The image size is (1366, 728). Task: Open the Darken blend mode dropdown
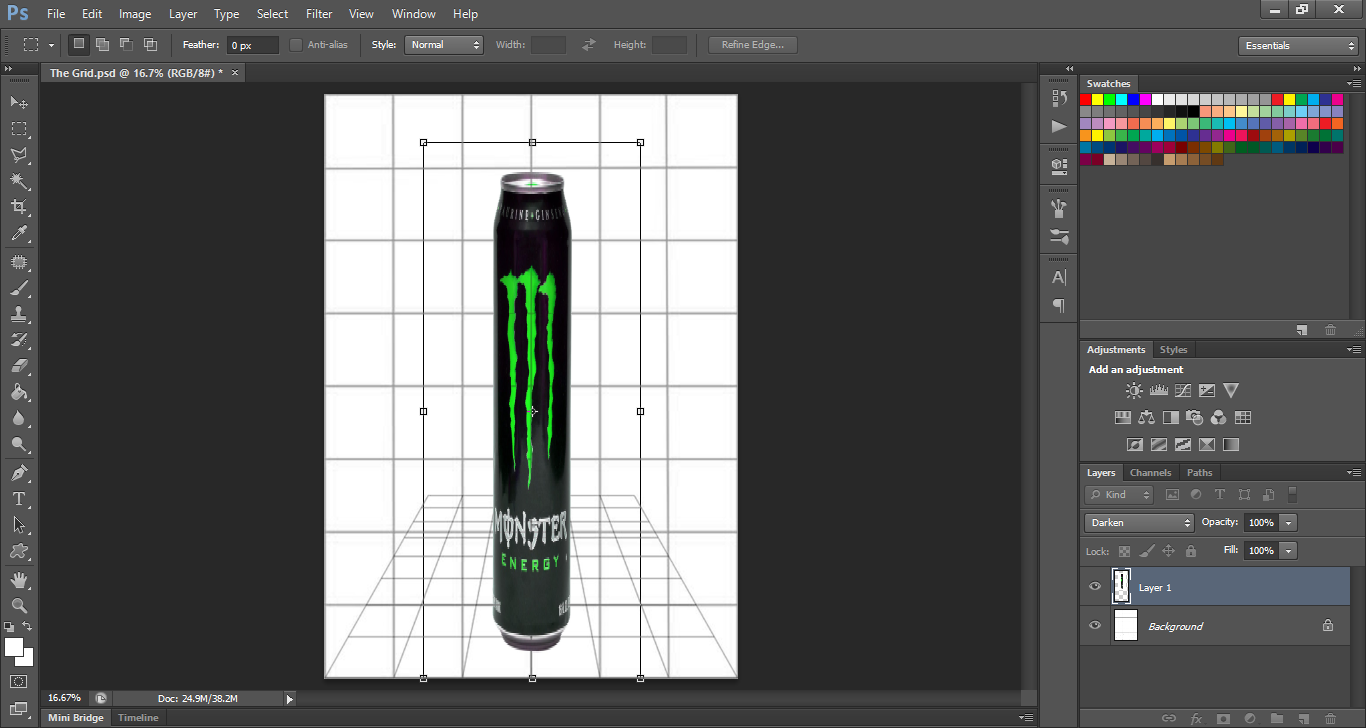pos(1139,522)
